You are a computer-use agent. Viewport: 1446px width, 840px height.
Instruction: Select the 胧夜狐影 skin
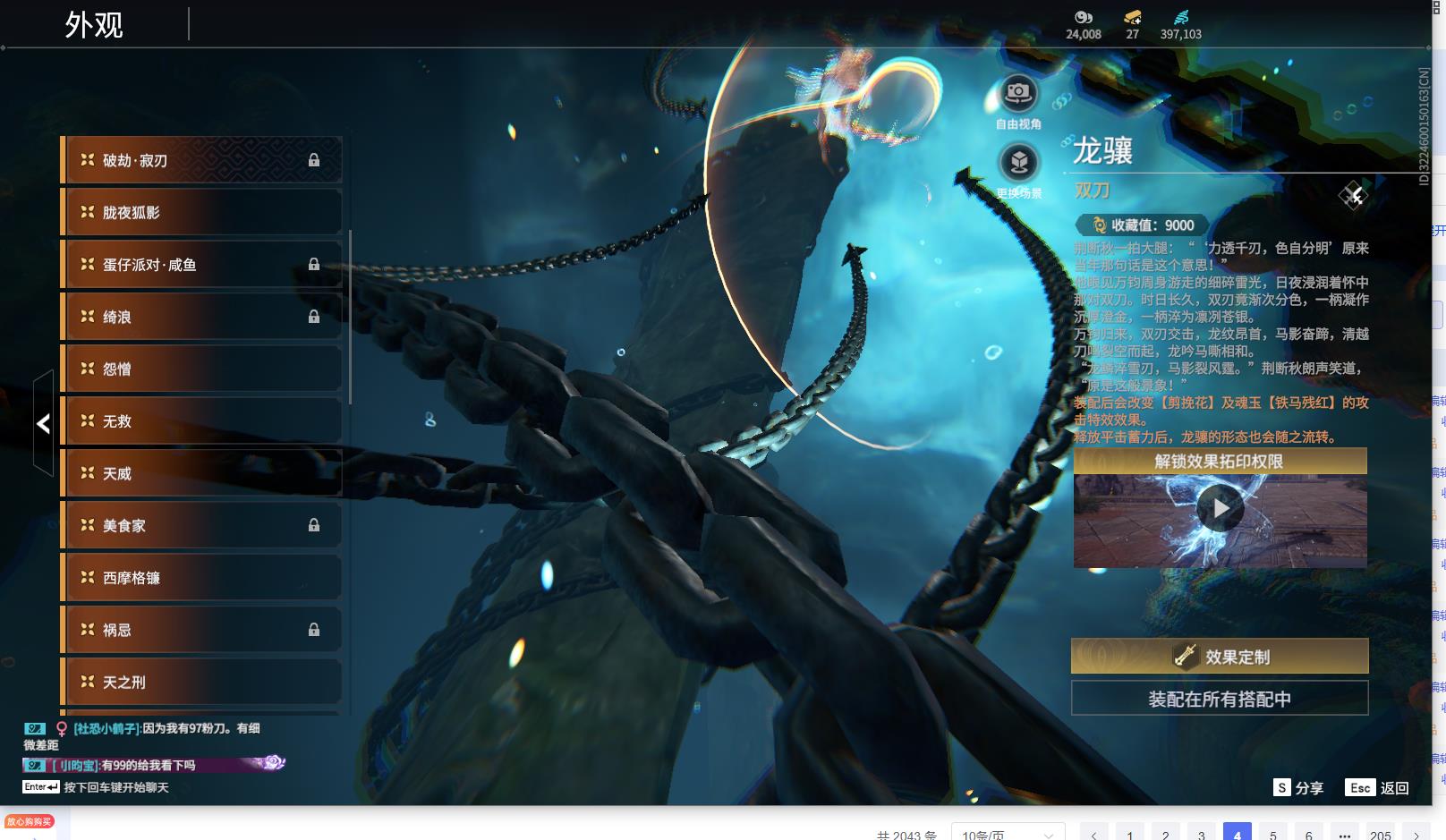[201, 212]
